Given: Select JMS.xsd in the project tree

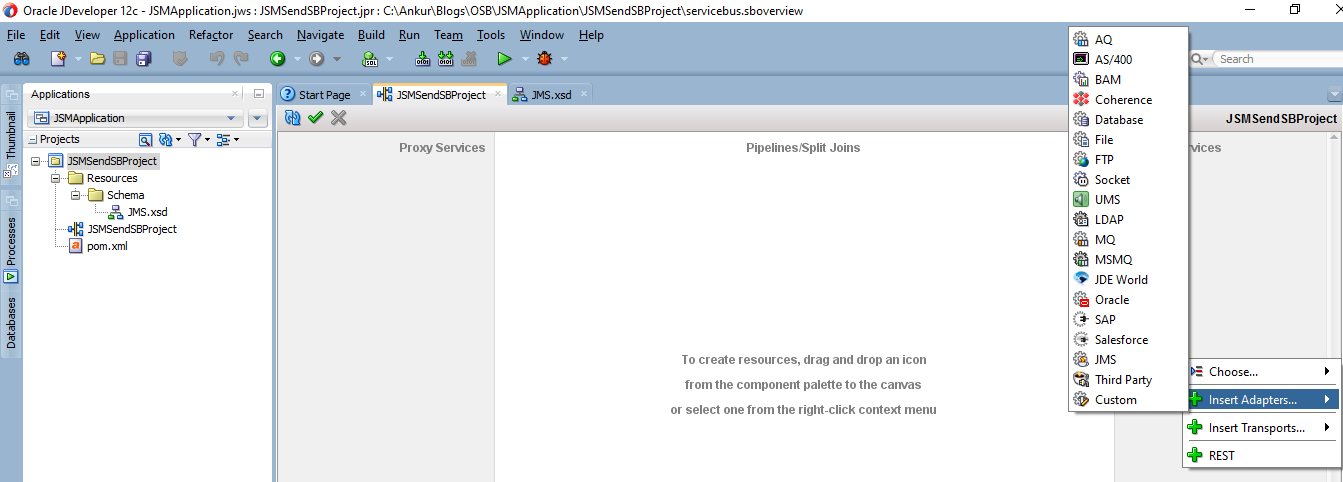Looking at the screenshot, I should 147,212.
